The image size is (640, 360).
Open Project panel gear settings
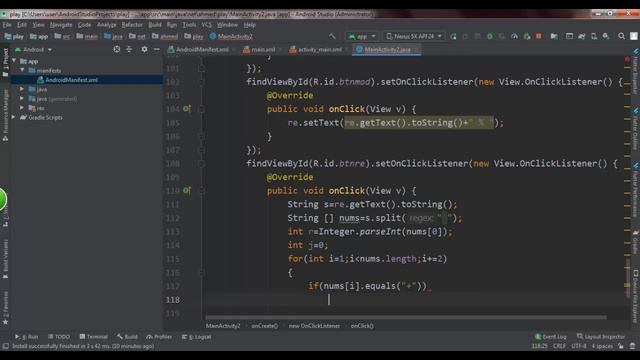(x=144, y=49)
